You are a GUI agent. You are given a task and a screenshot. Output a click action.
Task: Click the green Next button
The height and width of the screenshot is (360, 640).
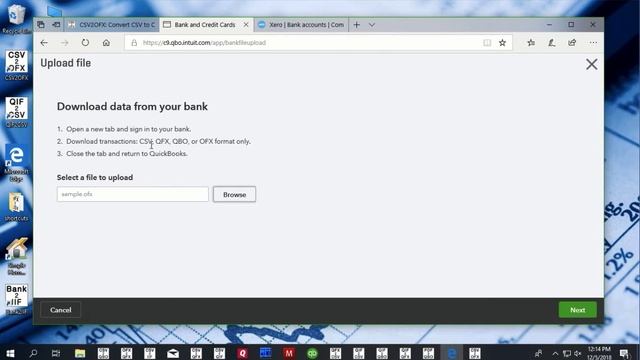pyautogui.click(x=578, y=310)
